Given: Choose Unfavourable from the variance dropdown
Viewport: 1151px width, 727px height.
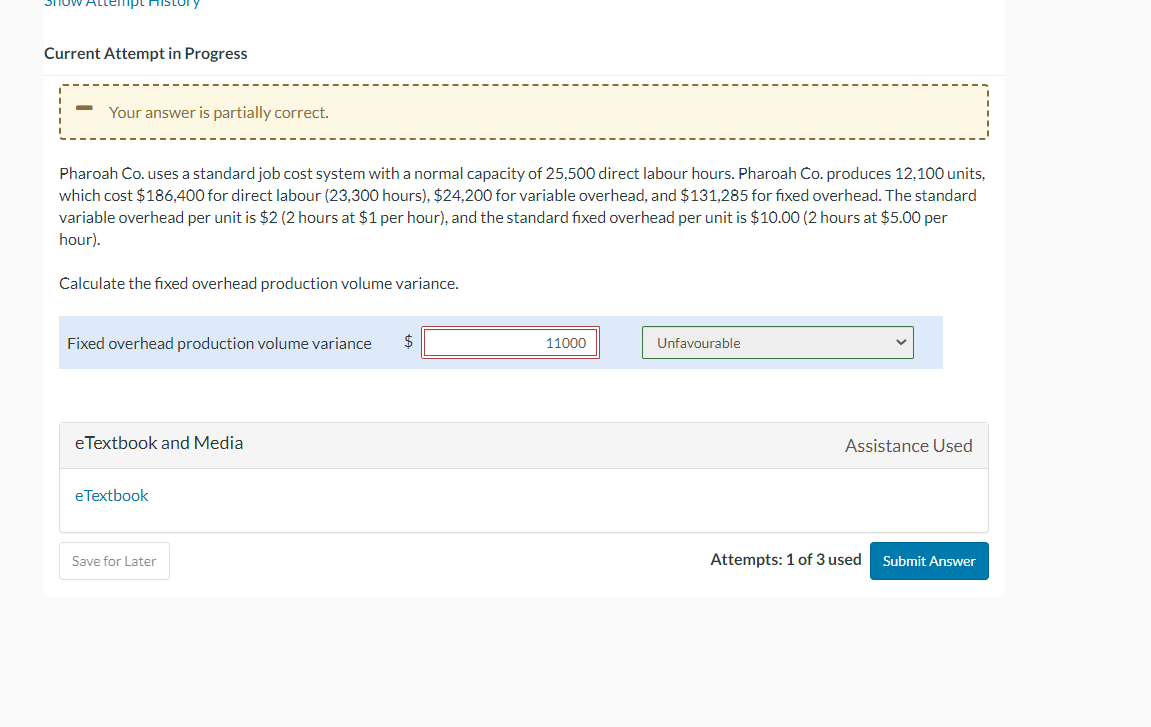Looking at the screenshot, I should 778,342.
